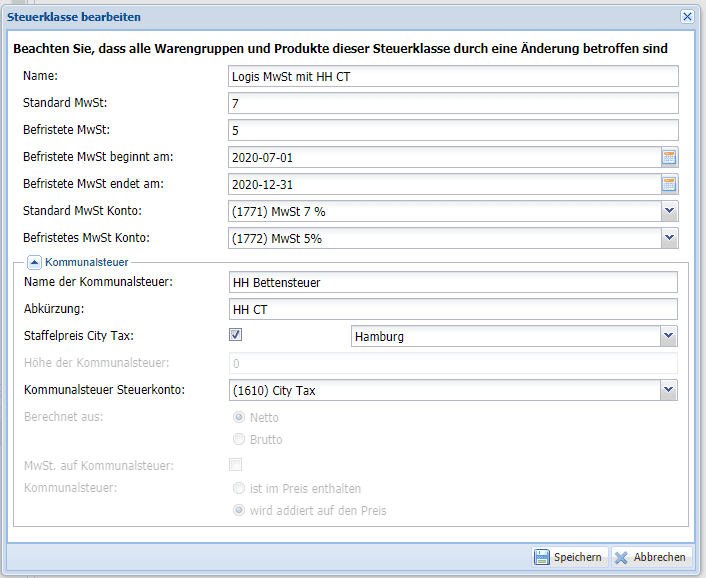Choose 'ist im Preis enthalten' option
Viewport: 706px width, 578px height.
coord(238,488)
